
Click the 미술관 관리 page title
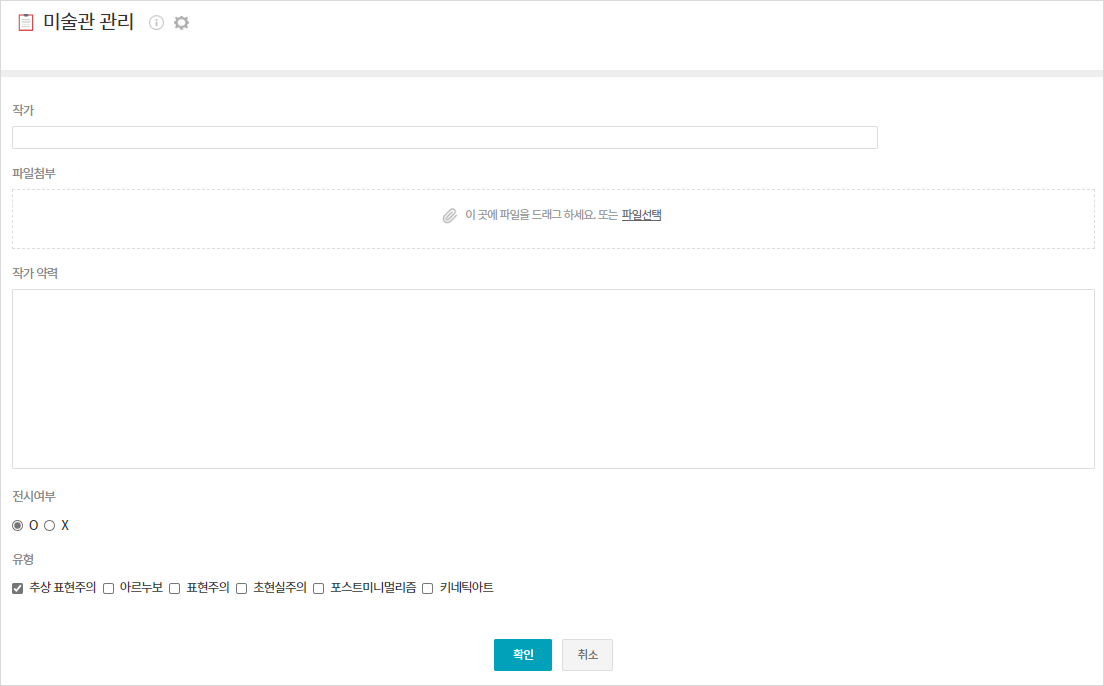pyautogui.click(x=88, y=23)
